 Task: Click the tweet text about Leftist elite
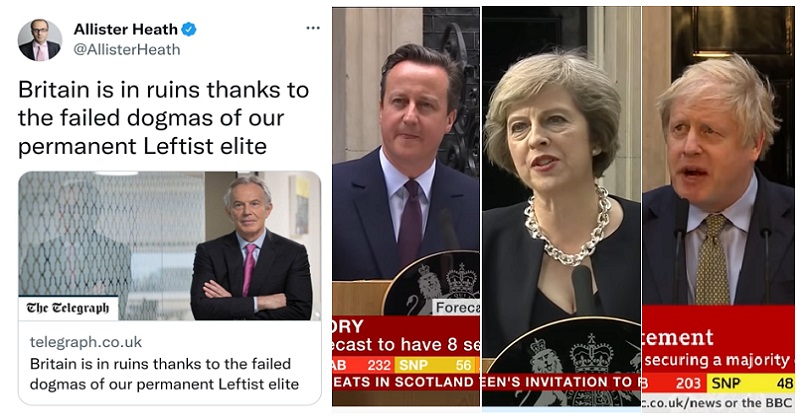pyautogui.click(x=163, y=118)
